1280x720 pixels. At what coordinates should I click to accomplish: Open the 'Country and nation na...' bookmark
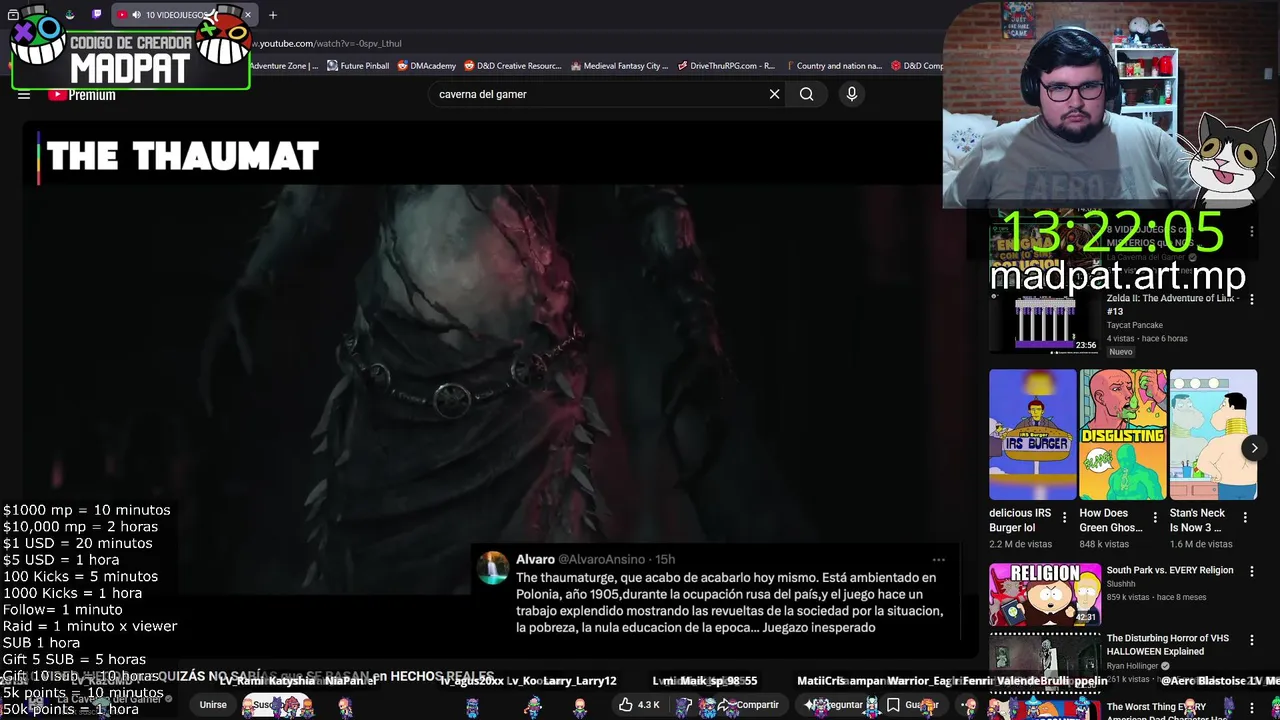833,66
